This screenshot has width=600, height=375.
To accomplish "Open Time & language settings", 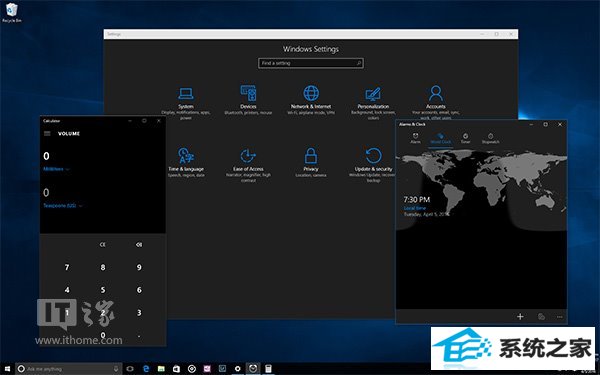I will (186, 162).
